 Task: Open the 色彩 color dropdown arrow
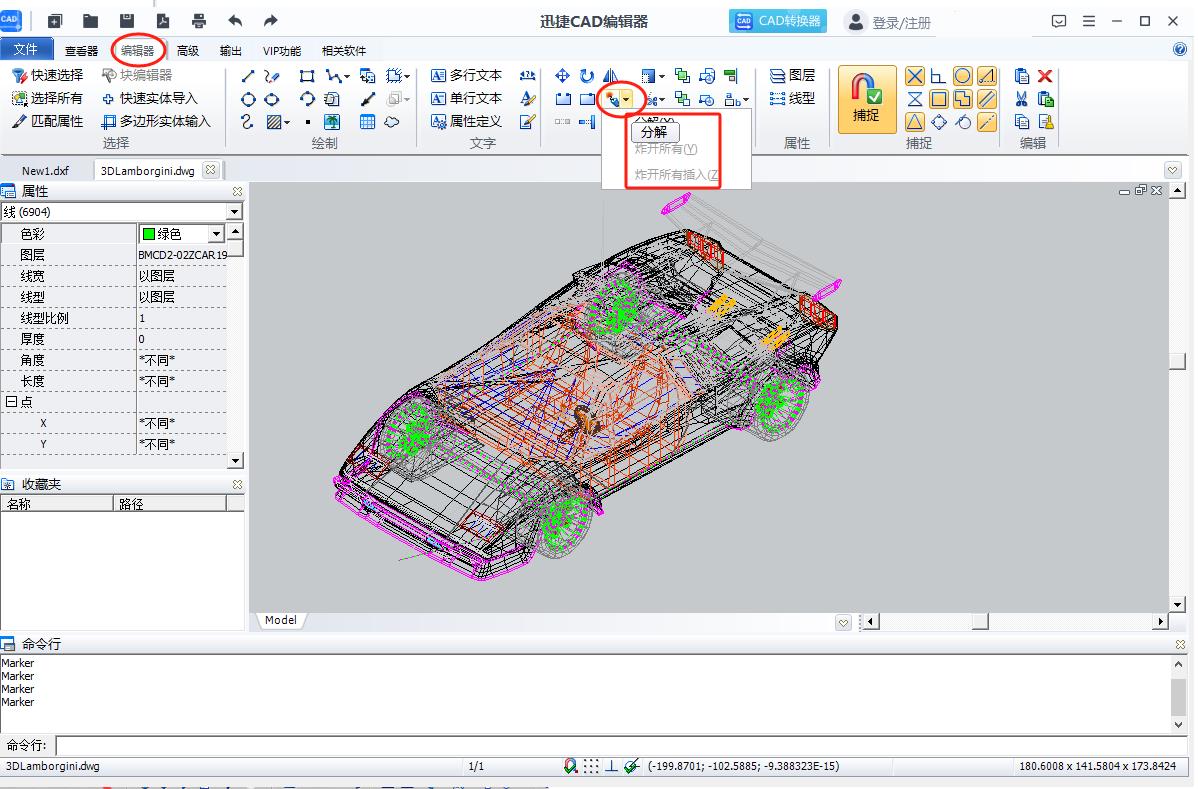pyautogui.click(x=216, y=234)
